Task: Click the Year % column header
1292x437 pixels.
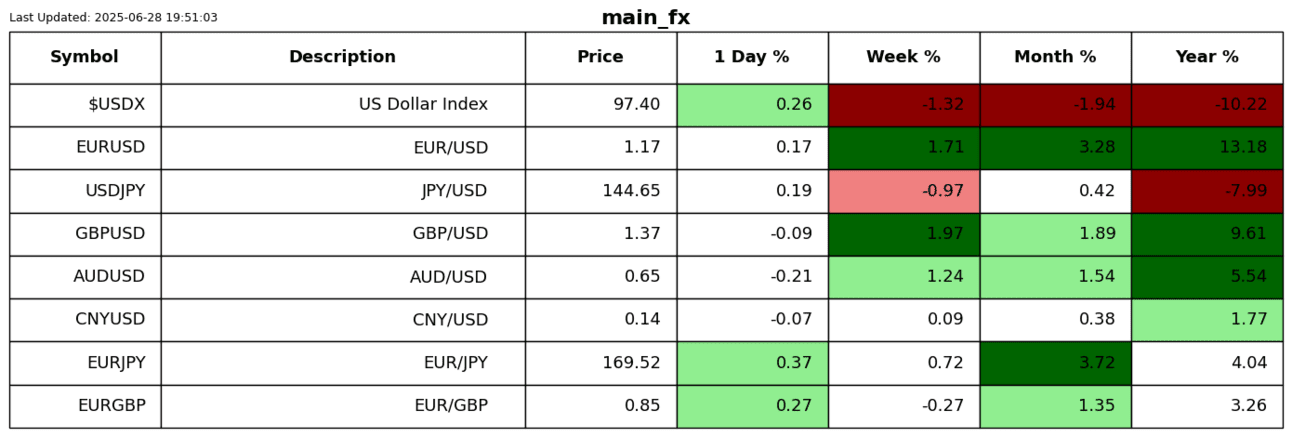Action: [1207, 57]
